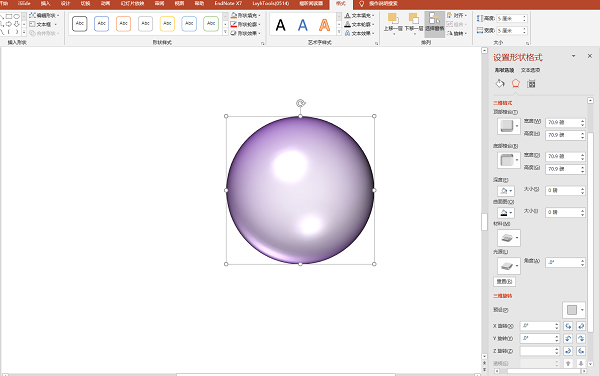Expand shape styles gallery more arrow
Image resolution: width=600 pixels, height=376 pixels.
pos(225,33)
